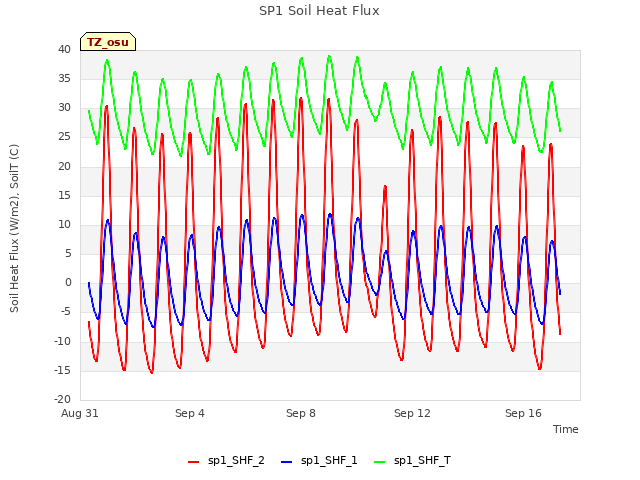
Task: Click the Sep 12 x-axis label
Action: [412, 413]
